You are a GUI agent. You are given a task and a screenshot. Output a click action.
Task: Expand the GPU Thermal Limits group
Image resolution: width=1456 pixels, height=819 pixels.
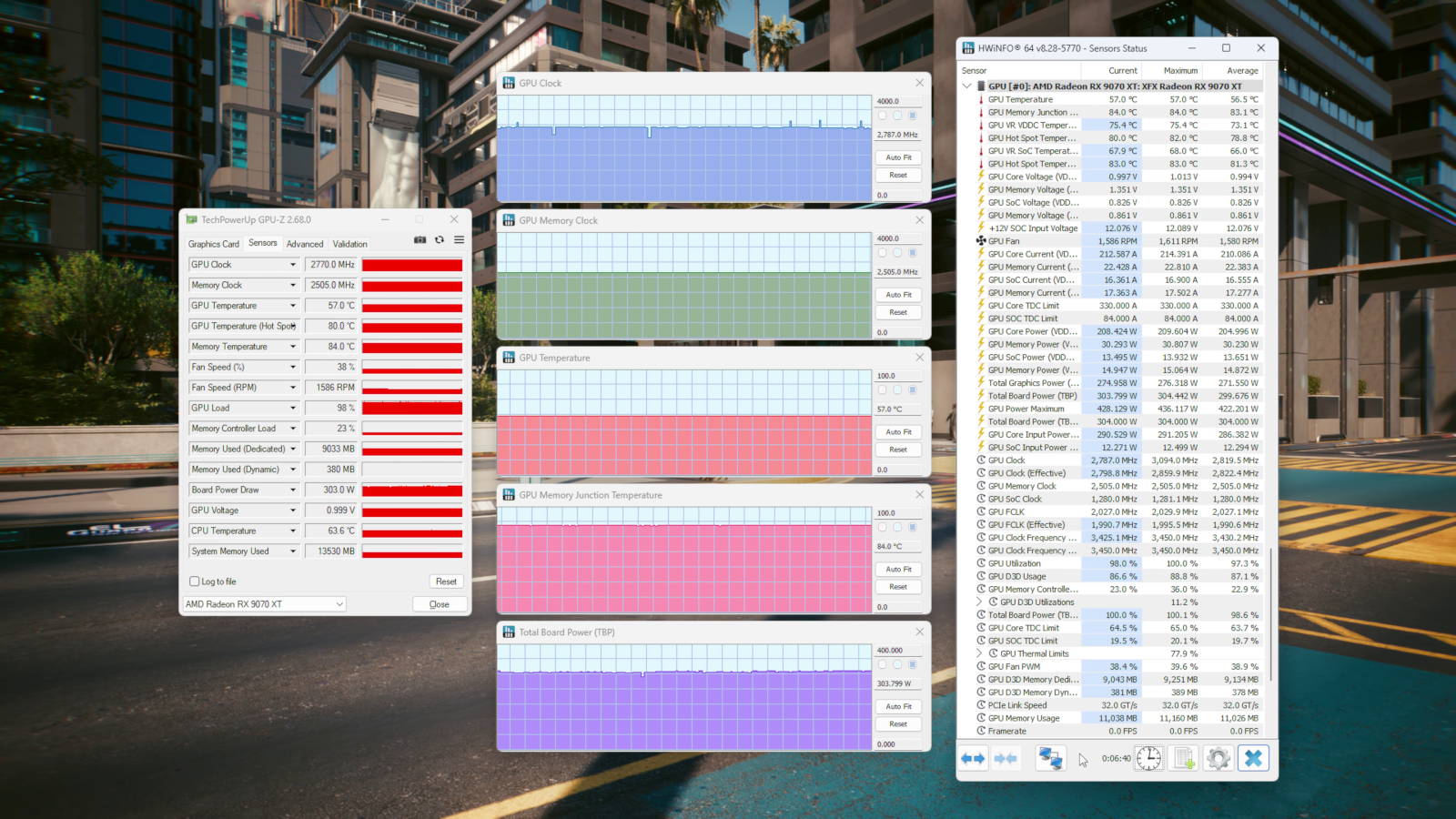point(979,653)
